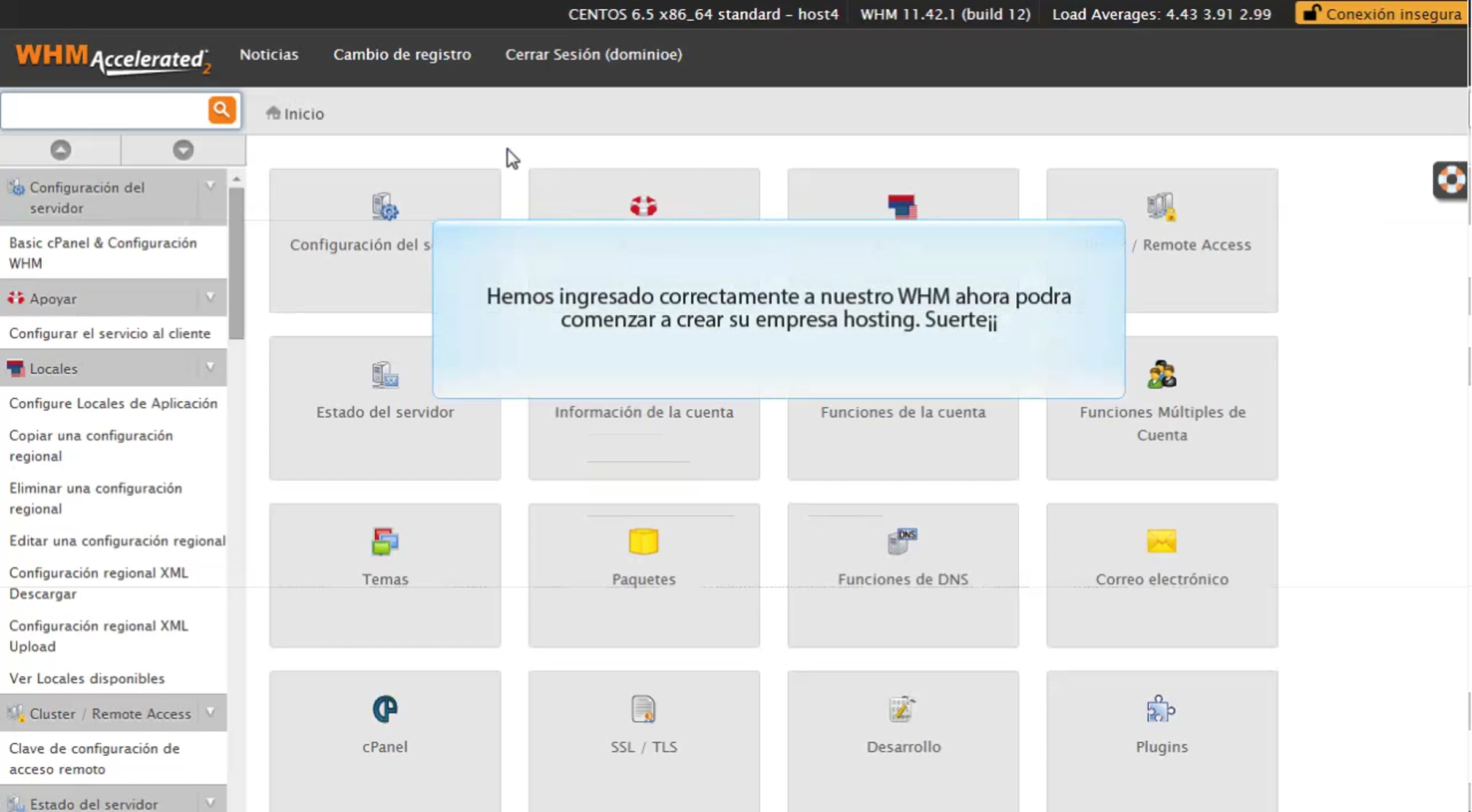Open Configurar el servicio al cliente

[x=110, y=333]
